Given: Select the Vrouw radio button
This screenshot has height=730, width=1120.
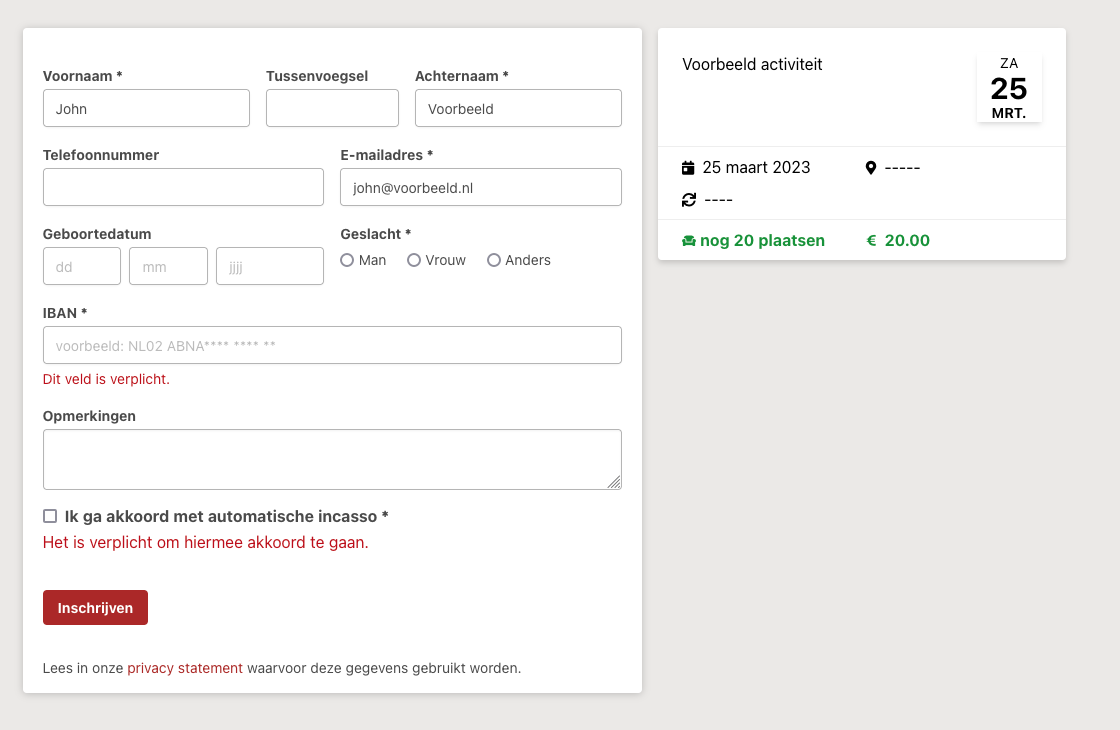Looking at the screenshot, I should click(x=414, y=260).
